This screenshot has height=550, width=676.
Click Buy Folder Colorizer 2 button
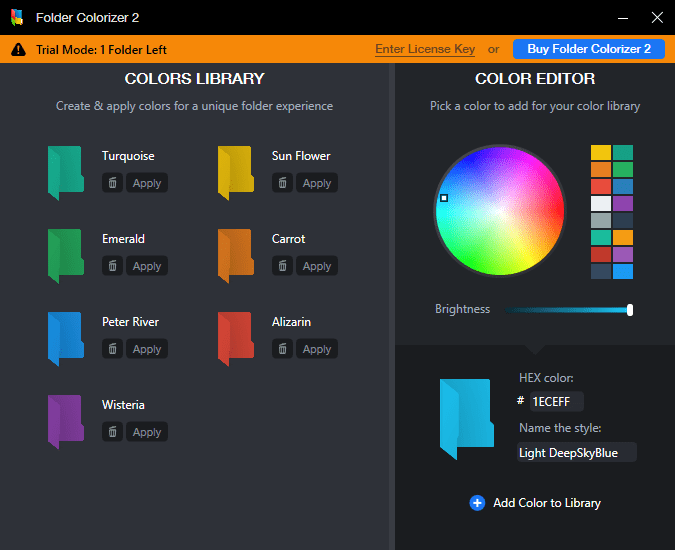tap(589, 49)
